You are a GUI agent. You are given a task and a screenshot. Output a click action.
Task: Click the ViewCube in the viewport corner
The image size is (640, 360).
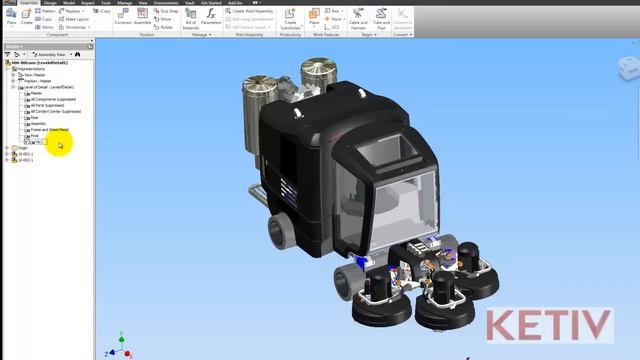628,68
